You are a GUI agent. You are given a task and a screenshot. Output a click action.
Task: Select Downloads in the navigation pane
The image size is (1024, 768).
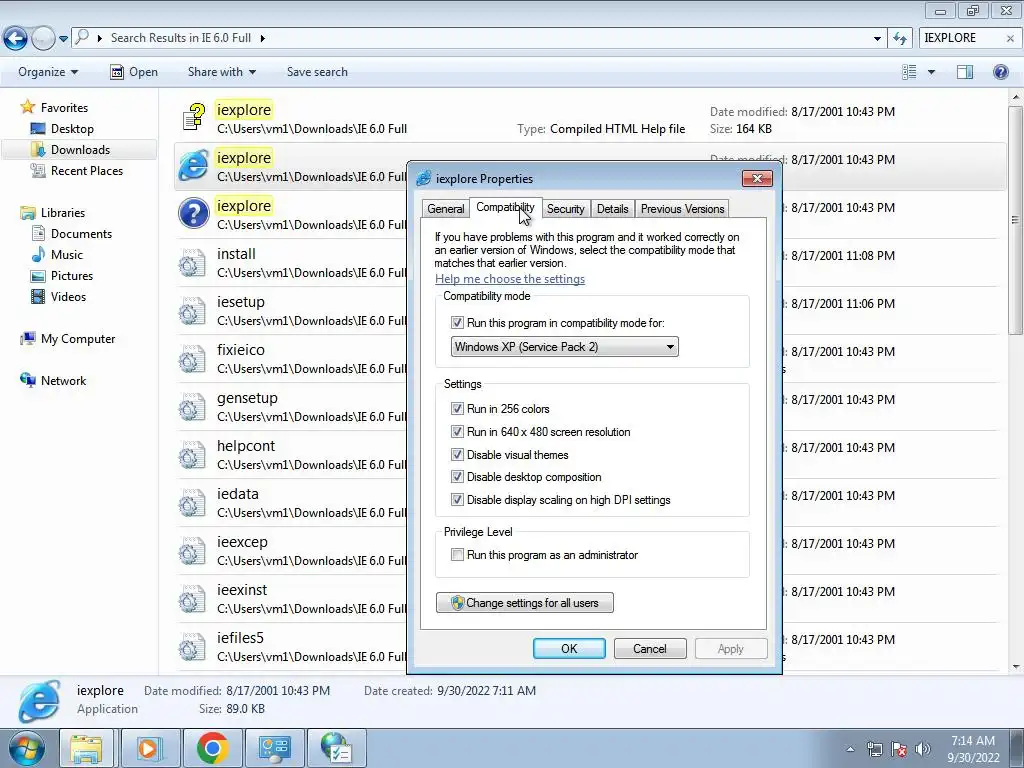80,150
